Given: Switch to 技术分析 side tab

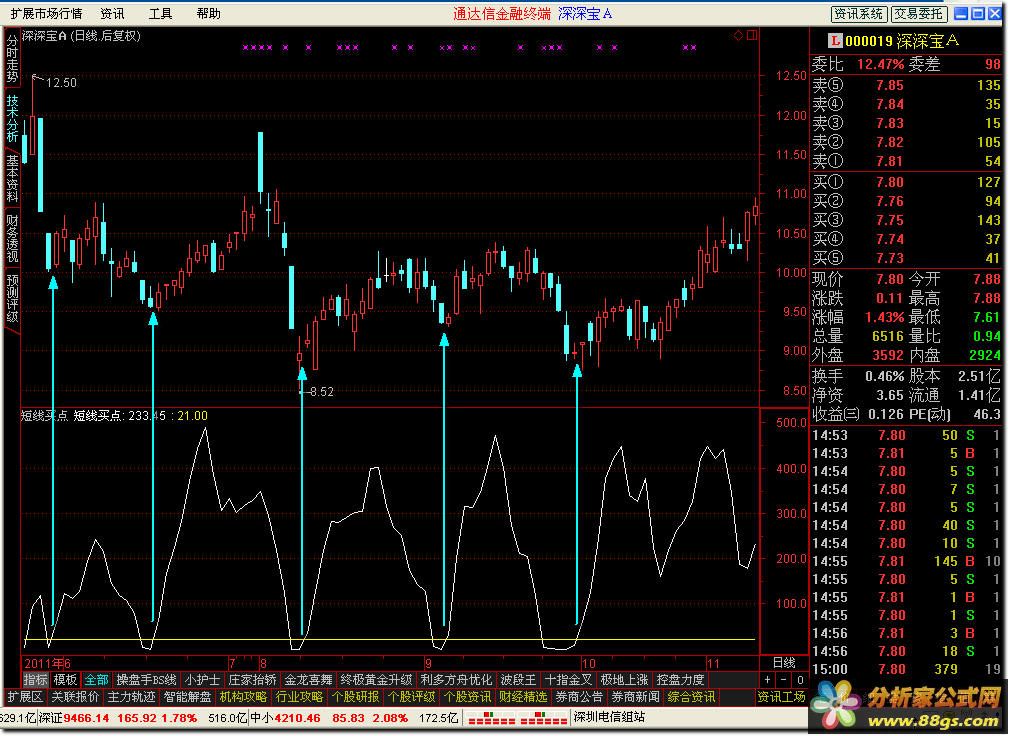Looking at the screenshot, I should point(12,118).
